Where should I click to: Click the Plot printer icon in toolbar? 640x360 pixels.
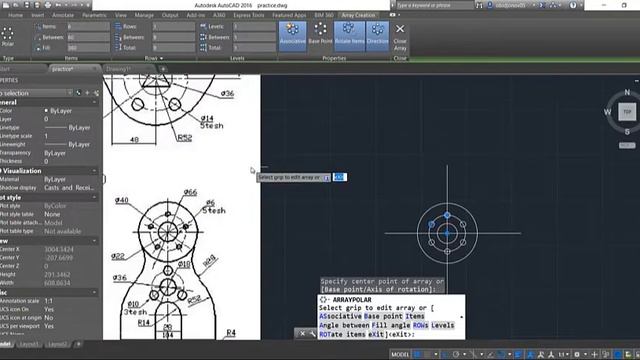(x=48, y=5)
